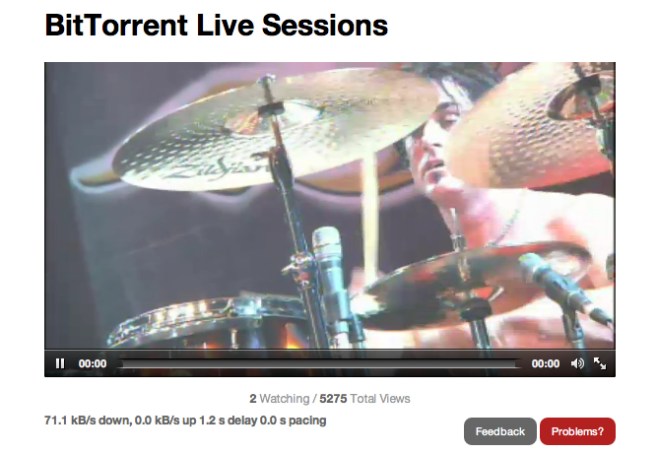Click the 71.1 kB/s down statistic
The width and height of the screenshot is (658, 454).
[87, 420]
